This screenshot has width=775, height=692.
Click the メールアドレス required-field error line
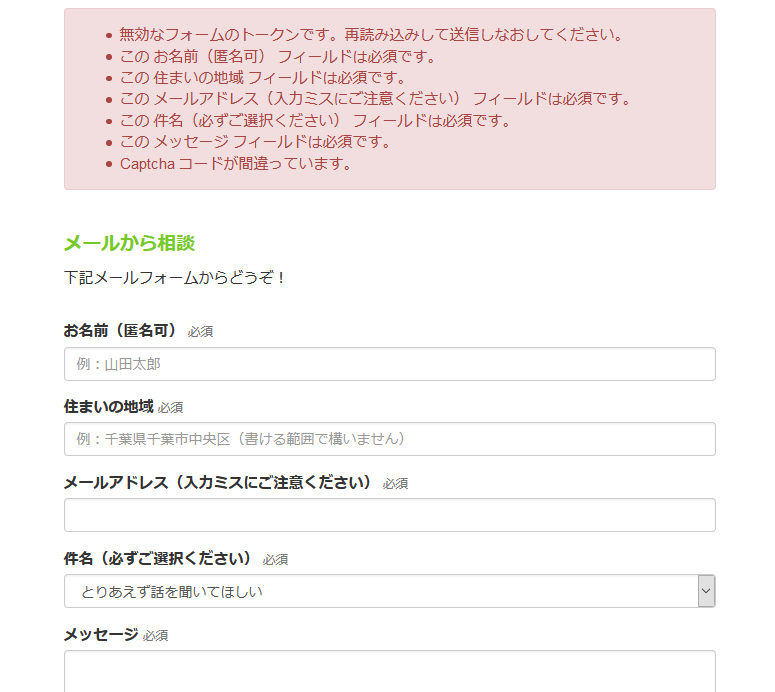coord(376,99)
